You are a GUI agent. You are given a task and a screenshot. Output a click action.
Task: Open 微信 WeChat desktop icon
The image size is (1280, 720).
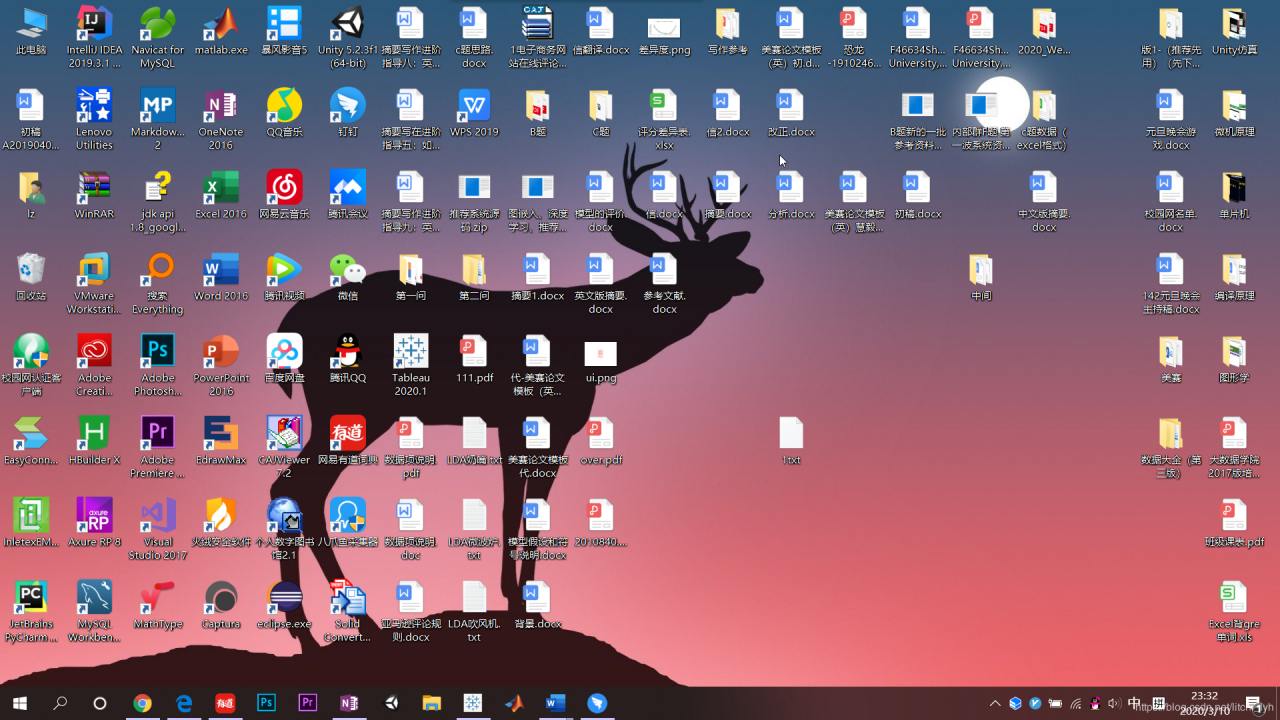[x=348, y=277]
